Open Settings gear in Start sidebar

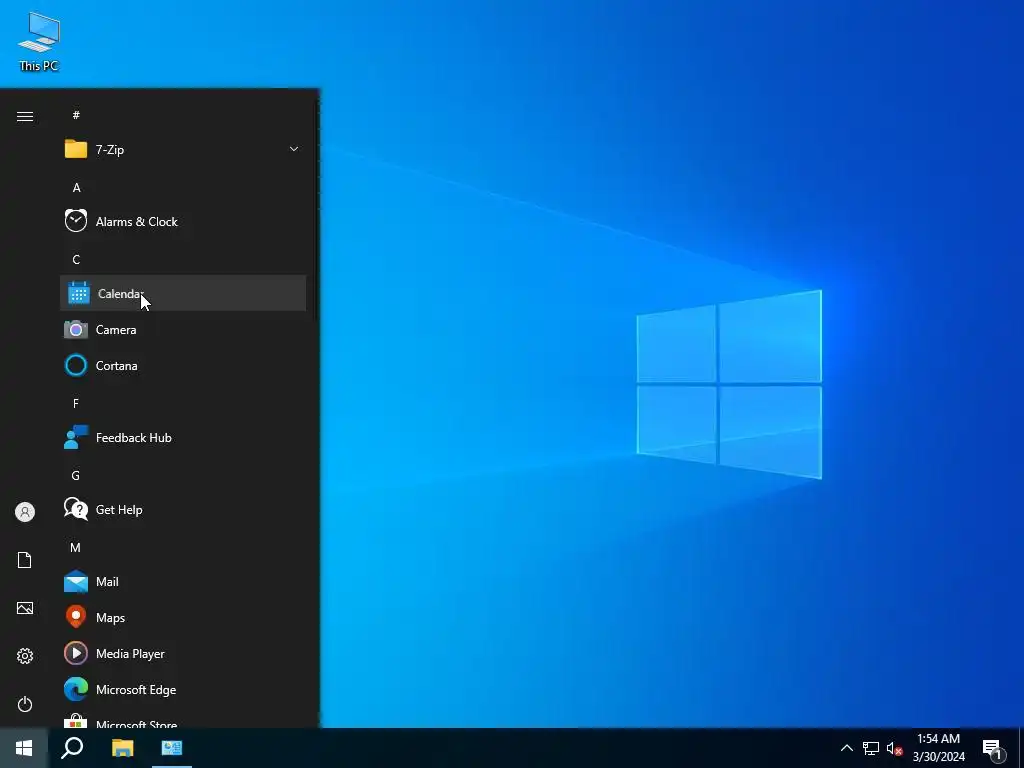(25, 656)
